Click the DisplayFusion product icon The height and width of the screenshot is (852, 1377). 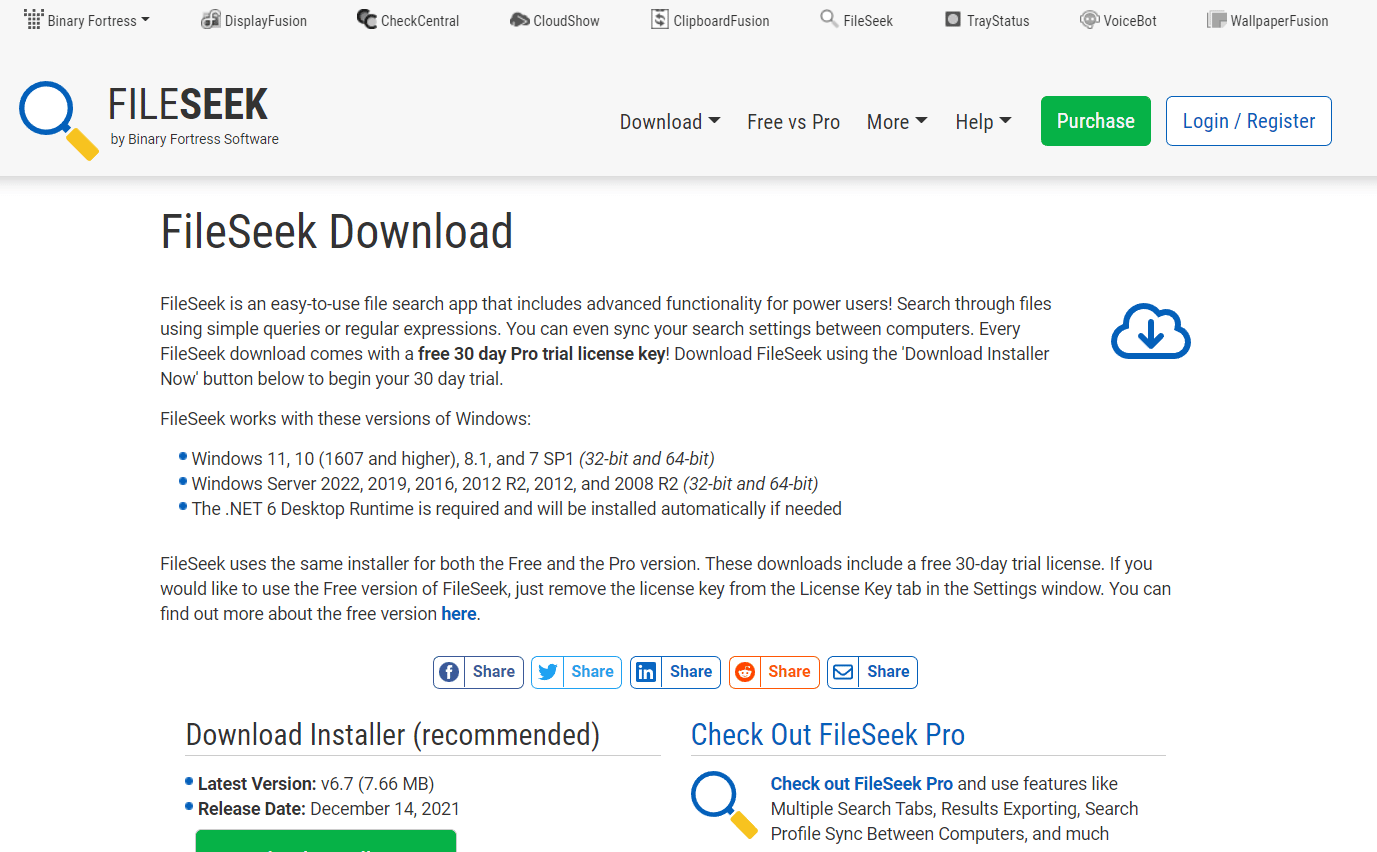pyautogui.click(x=210, y=20)
